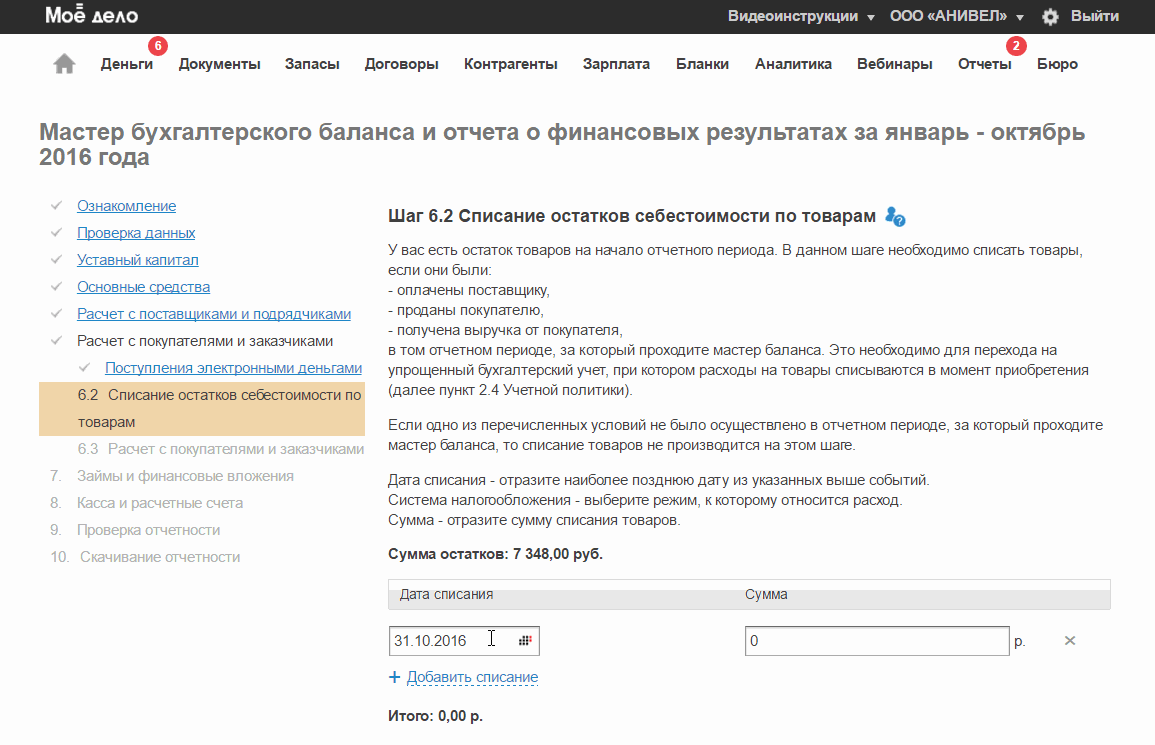Expand the ООО «АНИВЕЛ» company dropdown

[x=957, y=17]
